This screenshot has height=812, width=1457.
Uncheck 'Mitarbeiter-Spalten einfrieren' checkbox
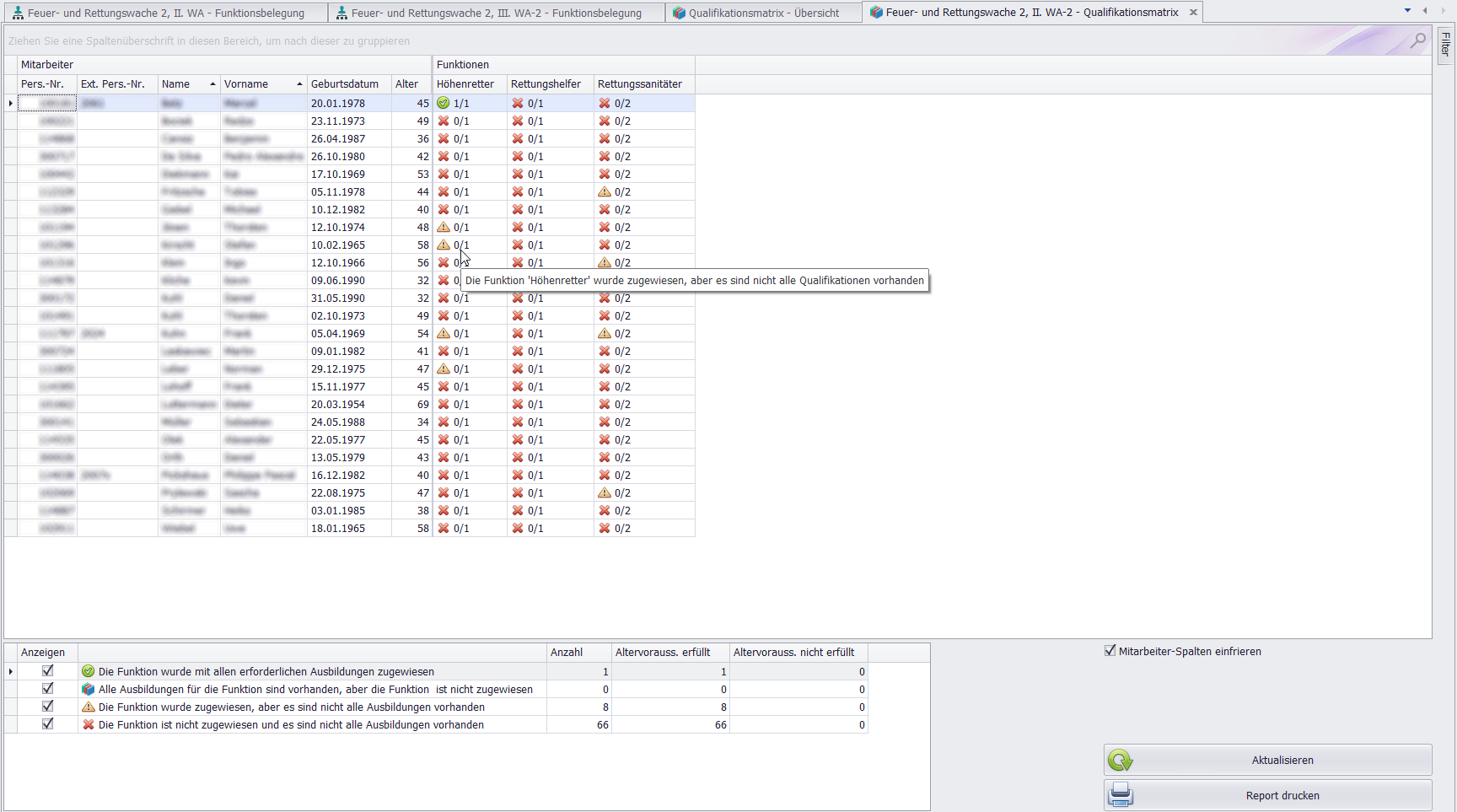pos(1110,651)
